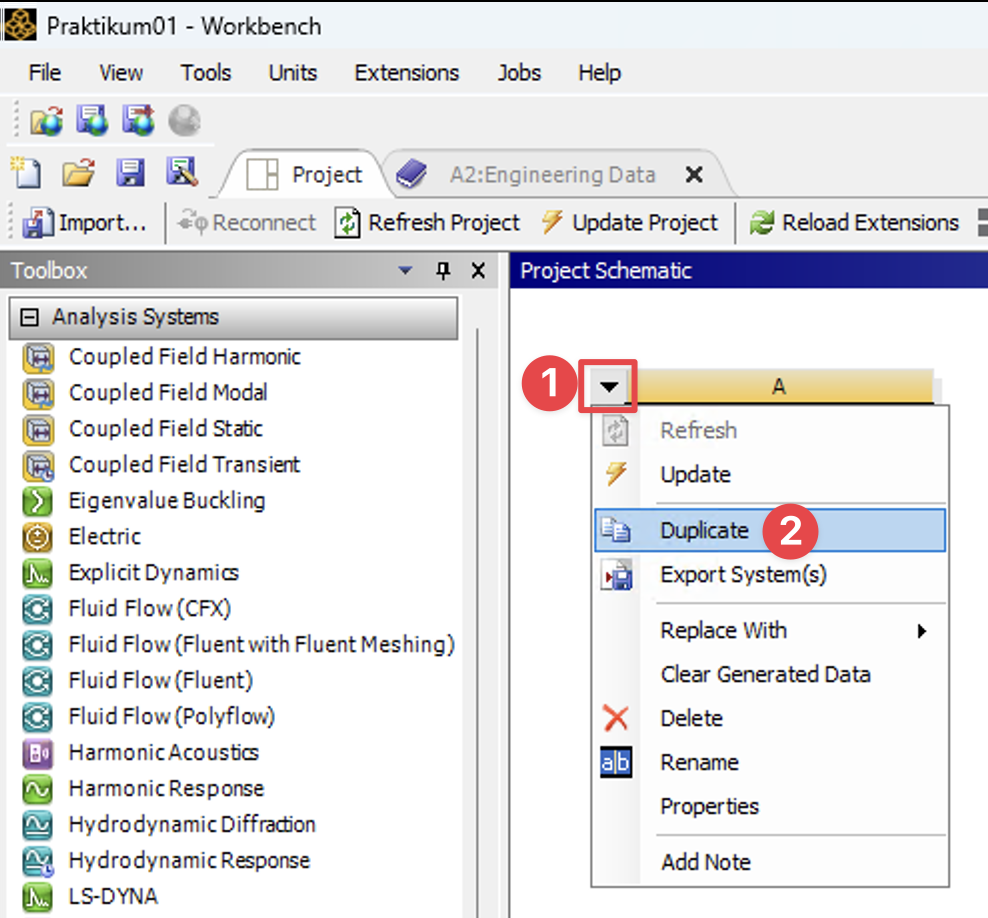Choose the Harmonic Acoustics system icon
Image resolution: width=988 pixels, height=918 pixels.
pyautogui.click(x=37, y=753)
